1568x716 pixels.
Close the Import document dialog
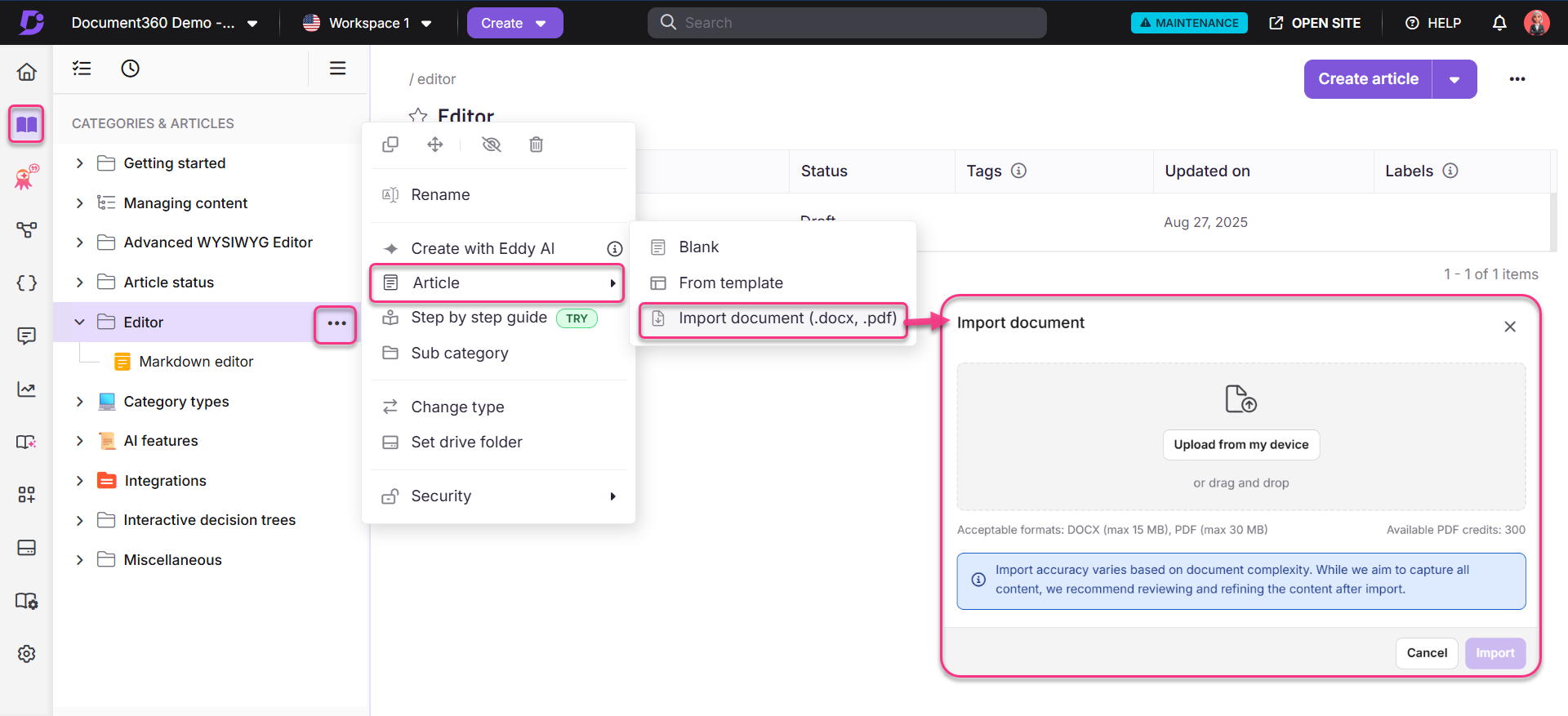click(x=1510, y=327)
